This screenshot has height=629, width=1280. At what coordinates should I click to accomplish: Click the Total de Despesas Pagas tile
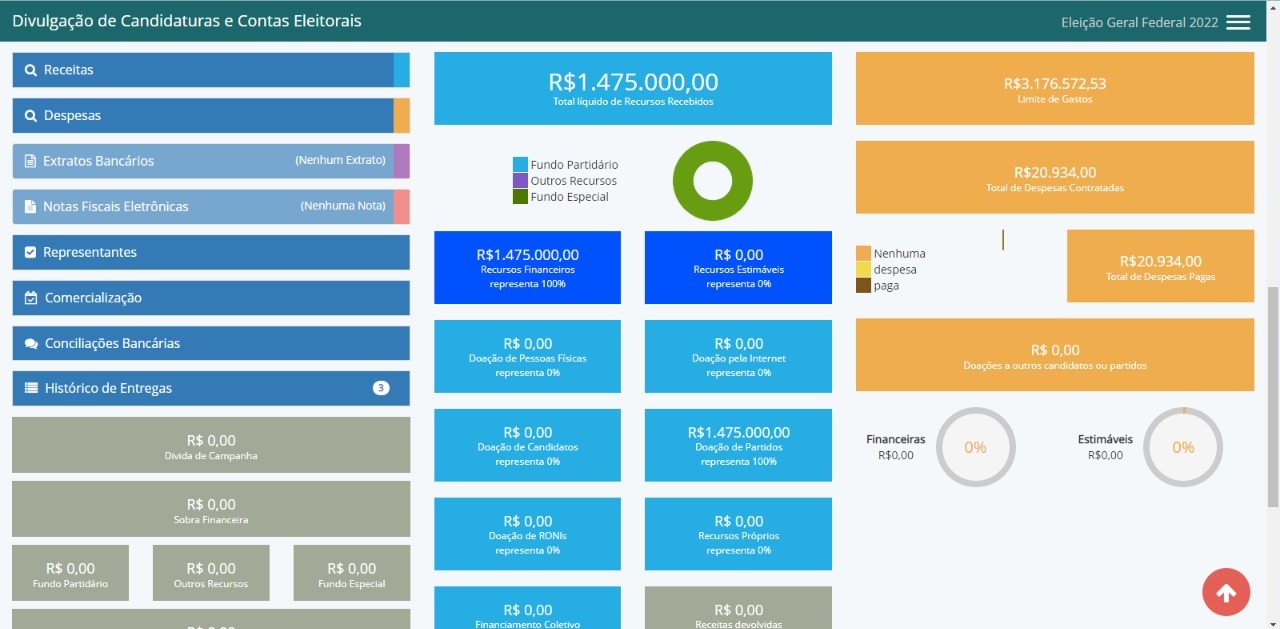click(x=1160, y=266)
